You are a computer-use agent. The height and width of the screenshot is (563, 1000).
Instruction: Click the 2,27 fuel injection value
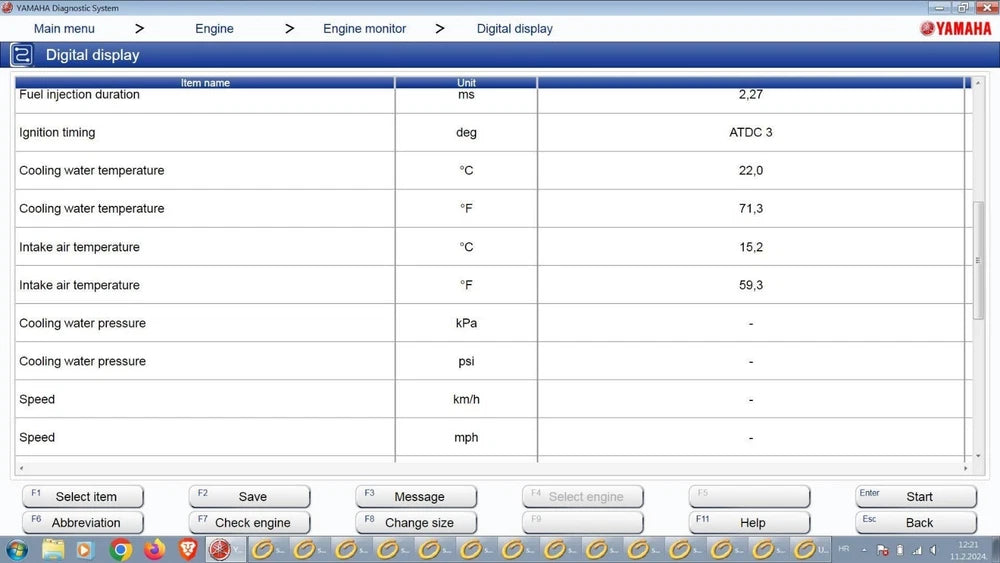(x=751, y=94)
